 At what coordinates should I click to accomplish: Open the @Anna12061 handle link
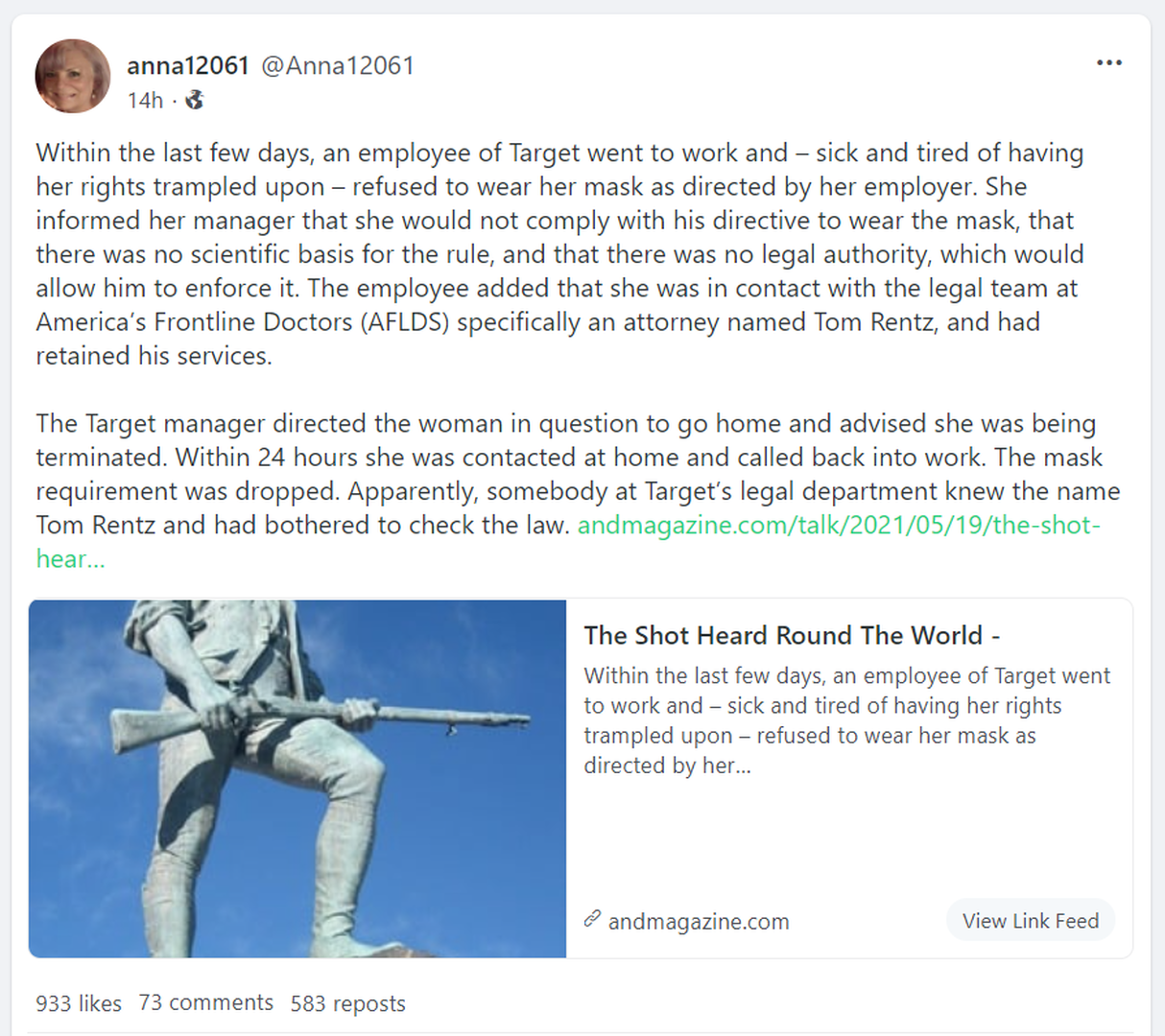[x=338, y=65]
